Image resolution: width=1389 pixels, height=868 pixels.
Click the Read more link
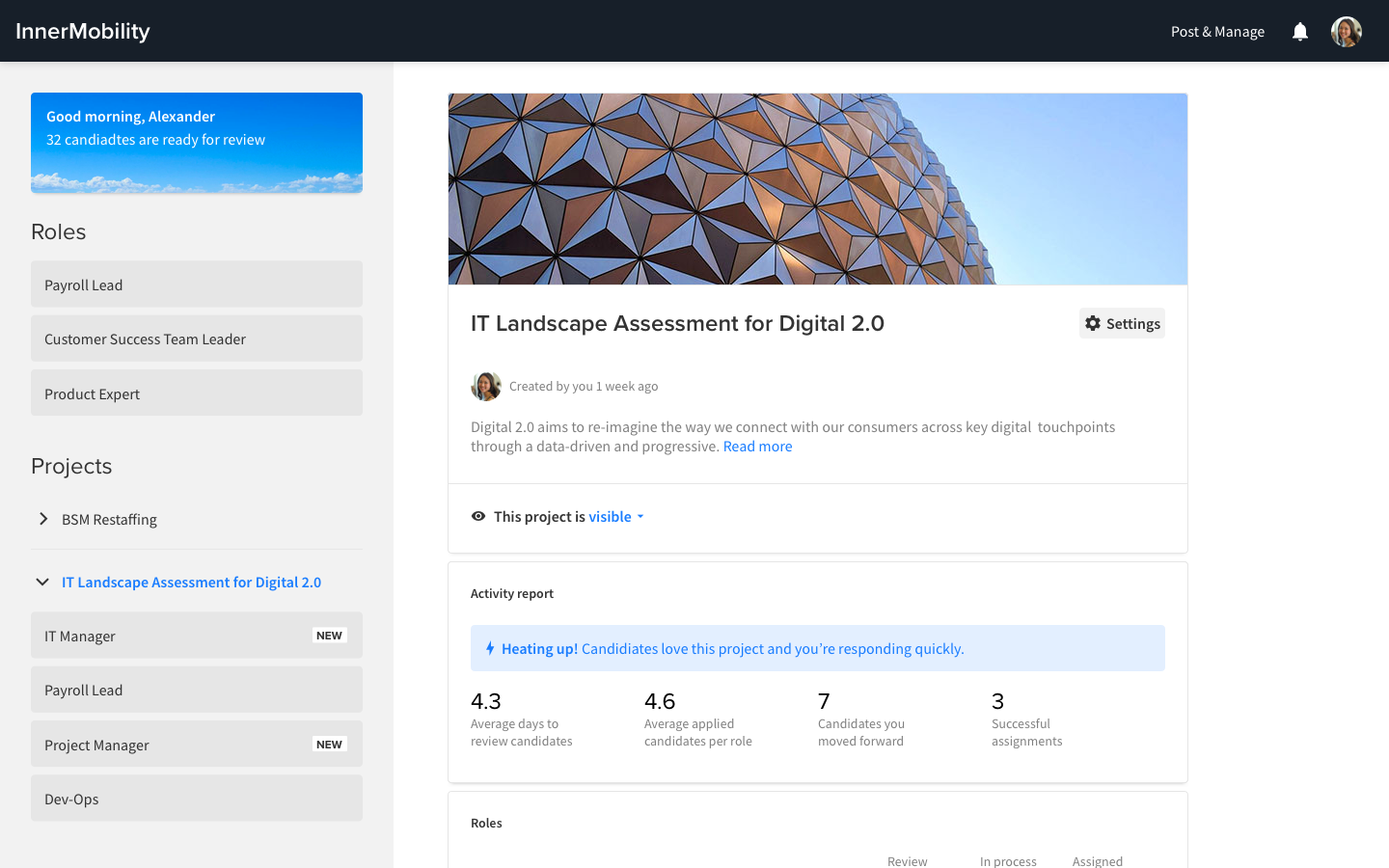tap(757, 447)
